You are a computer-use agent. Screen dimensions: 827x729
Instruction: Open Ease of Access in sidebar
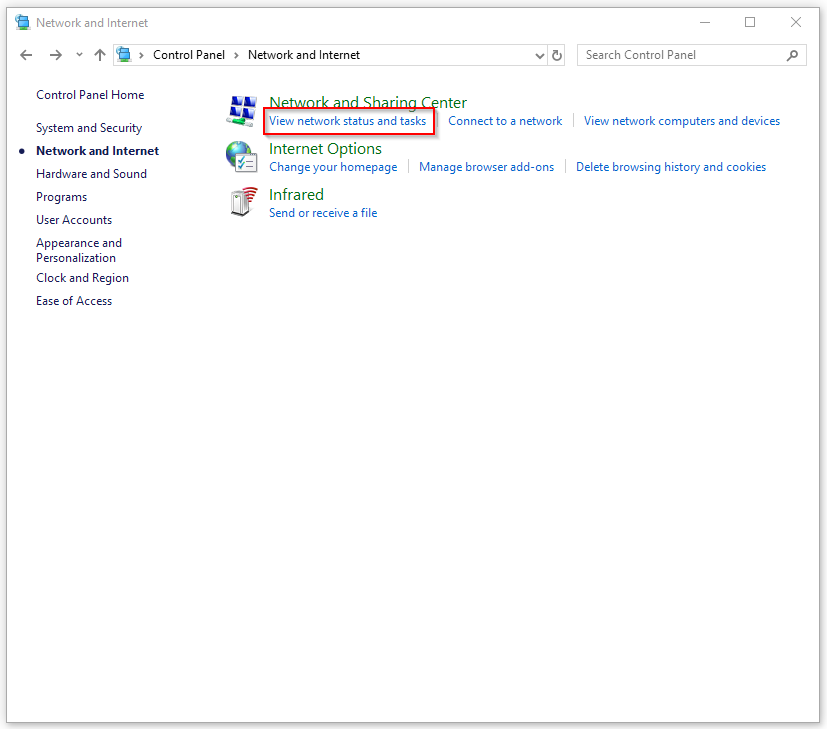(74, 301)
